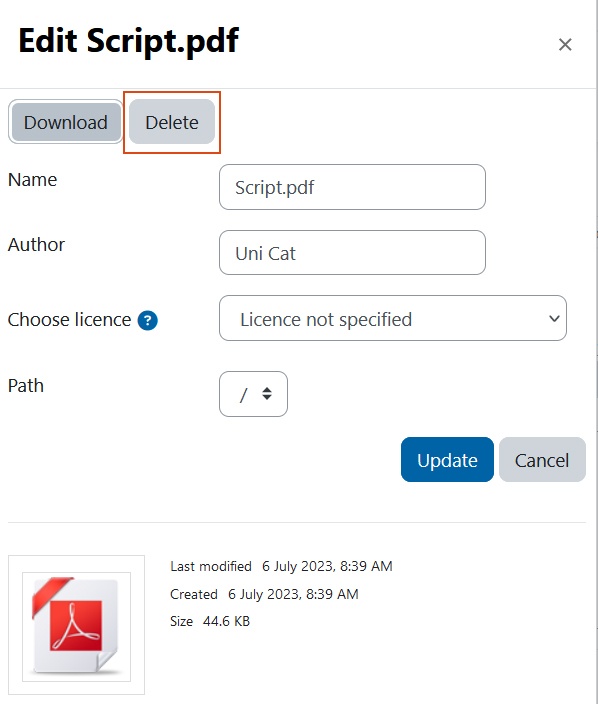Expand the Path folder selector
Viewport: 598px width, 704px height.
click(x=253, y=394)
